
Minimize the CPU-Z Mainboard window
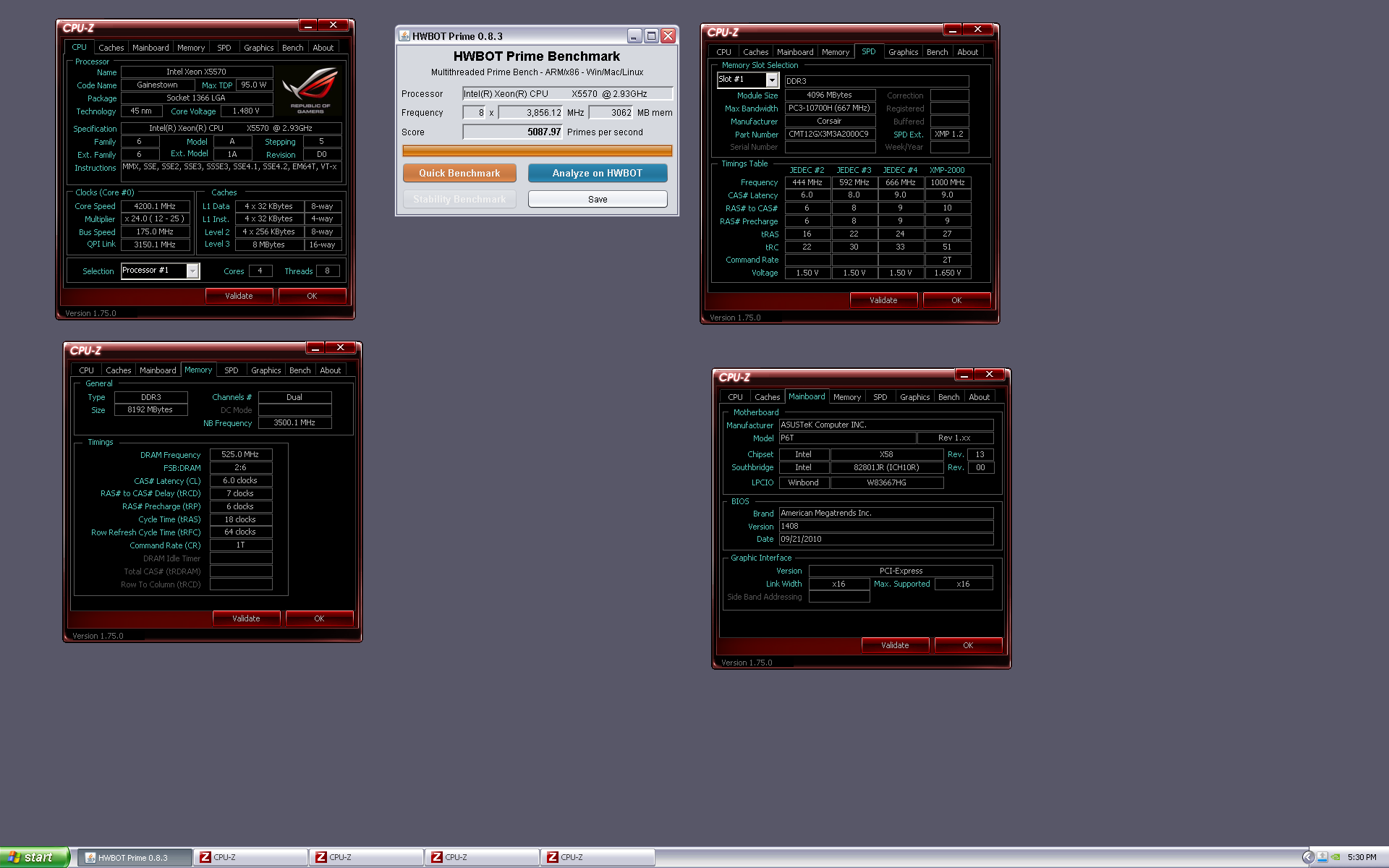tap(964, 375)
